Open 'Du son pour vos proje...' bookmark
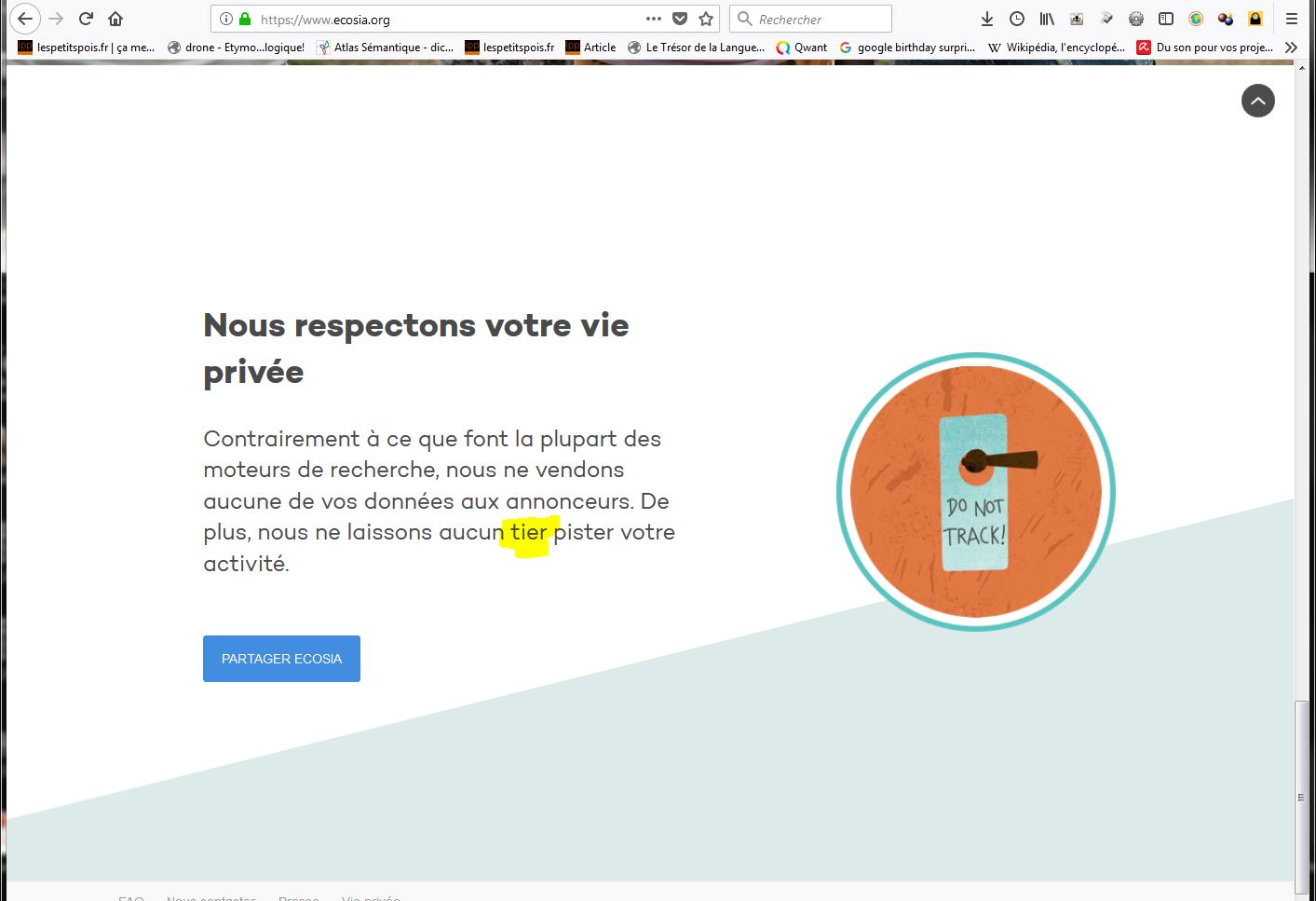The width and height of the screenshot is (1316, 901). (x=1205, y=48)
